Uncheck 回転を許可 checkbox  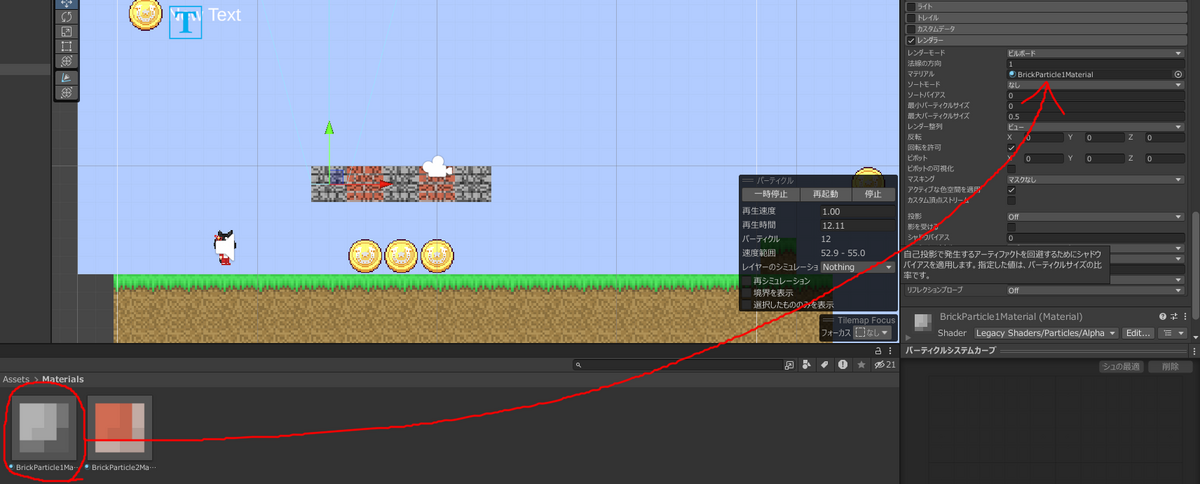click(x=1012, y=148)
